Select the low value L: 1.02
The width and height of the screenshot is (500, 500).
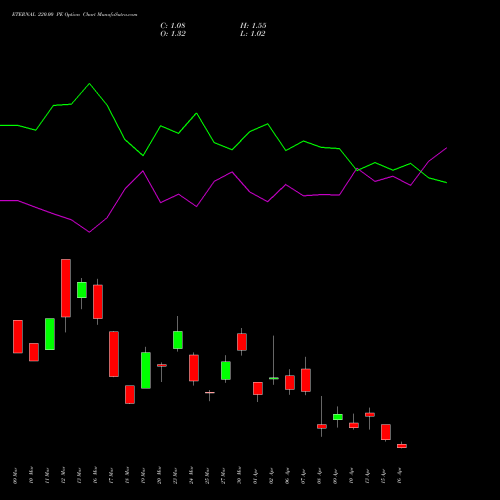253,34
